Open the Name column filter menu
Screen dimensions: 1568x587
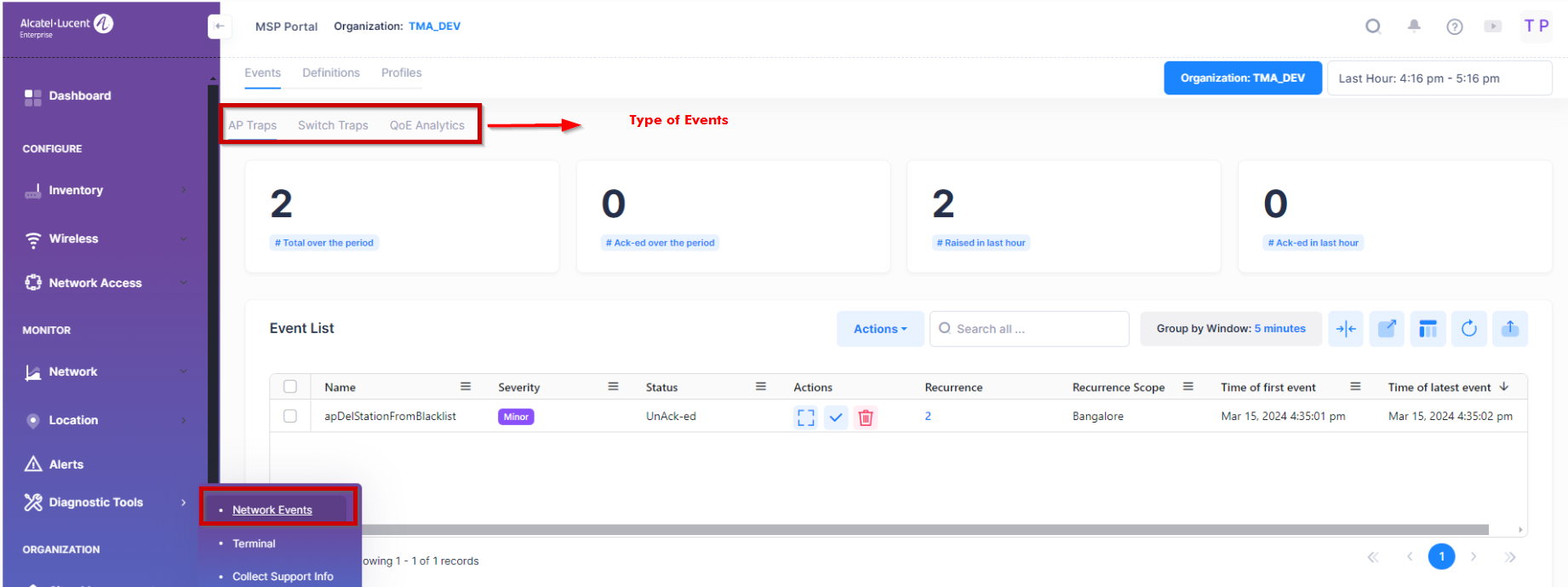pyautogui.click(x=466, y=387)
